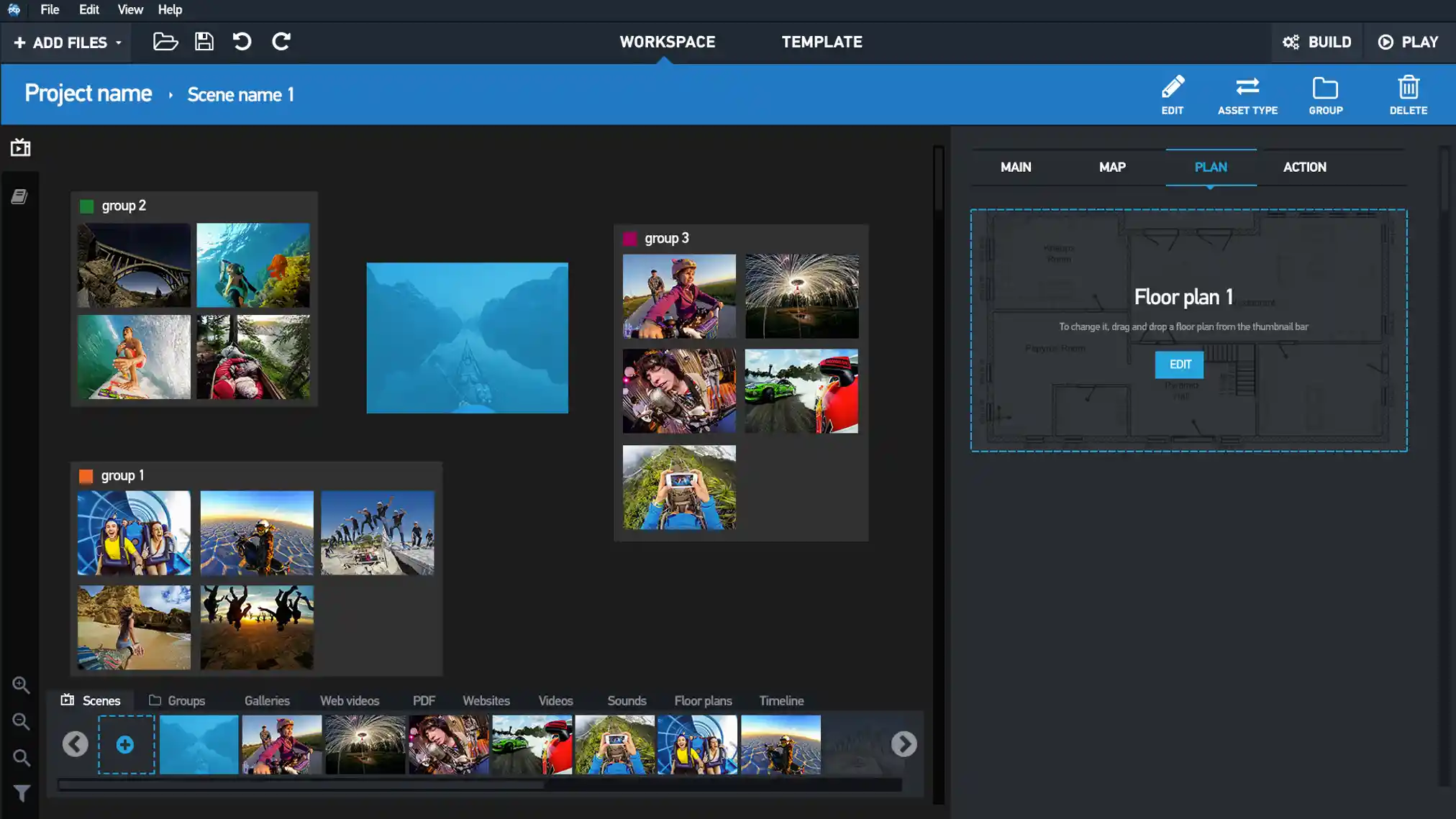1456x819 pixels.
Task: Select the Undo icon in toolbar
Action: click(242, 42)
